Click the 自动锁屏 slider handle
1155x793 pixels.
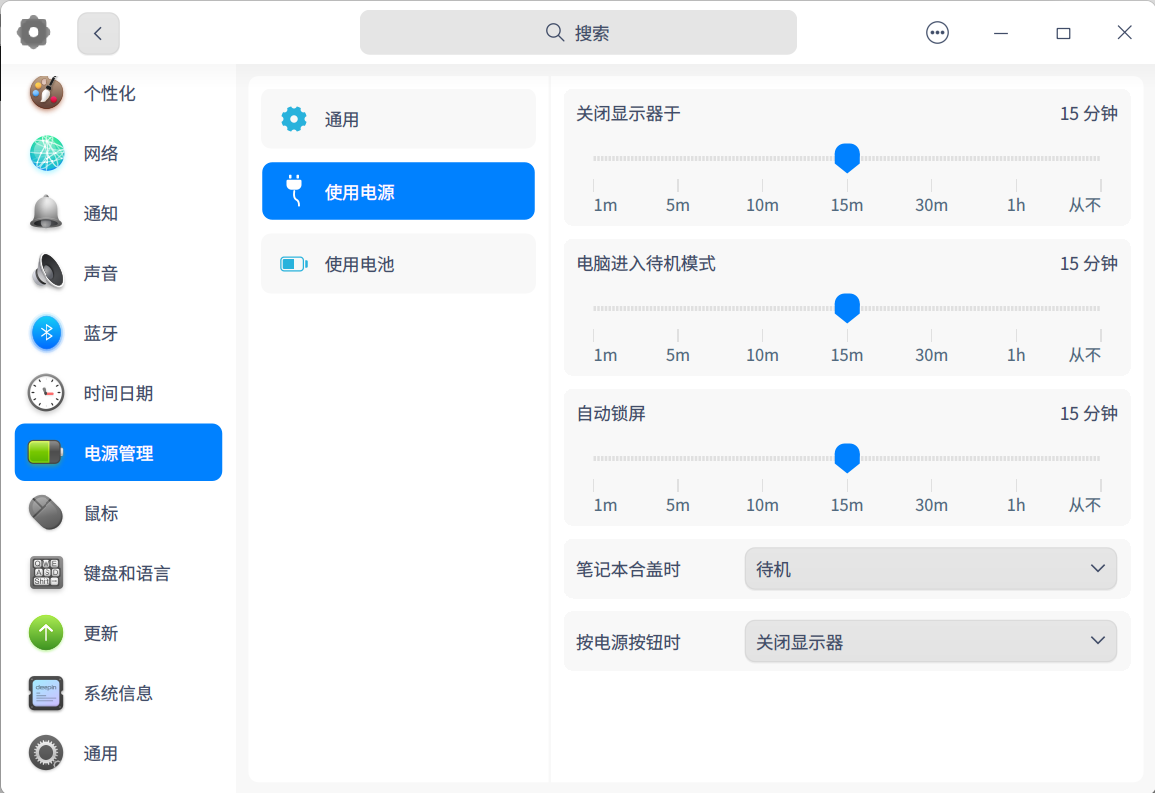[x=847, y=458]
